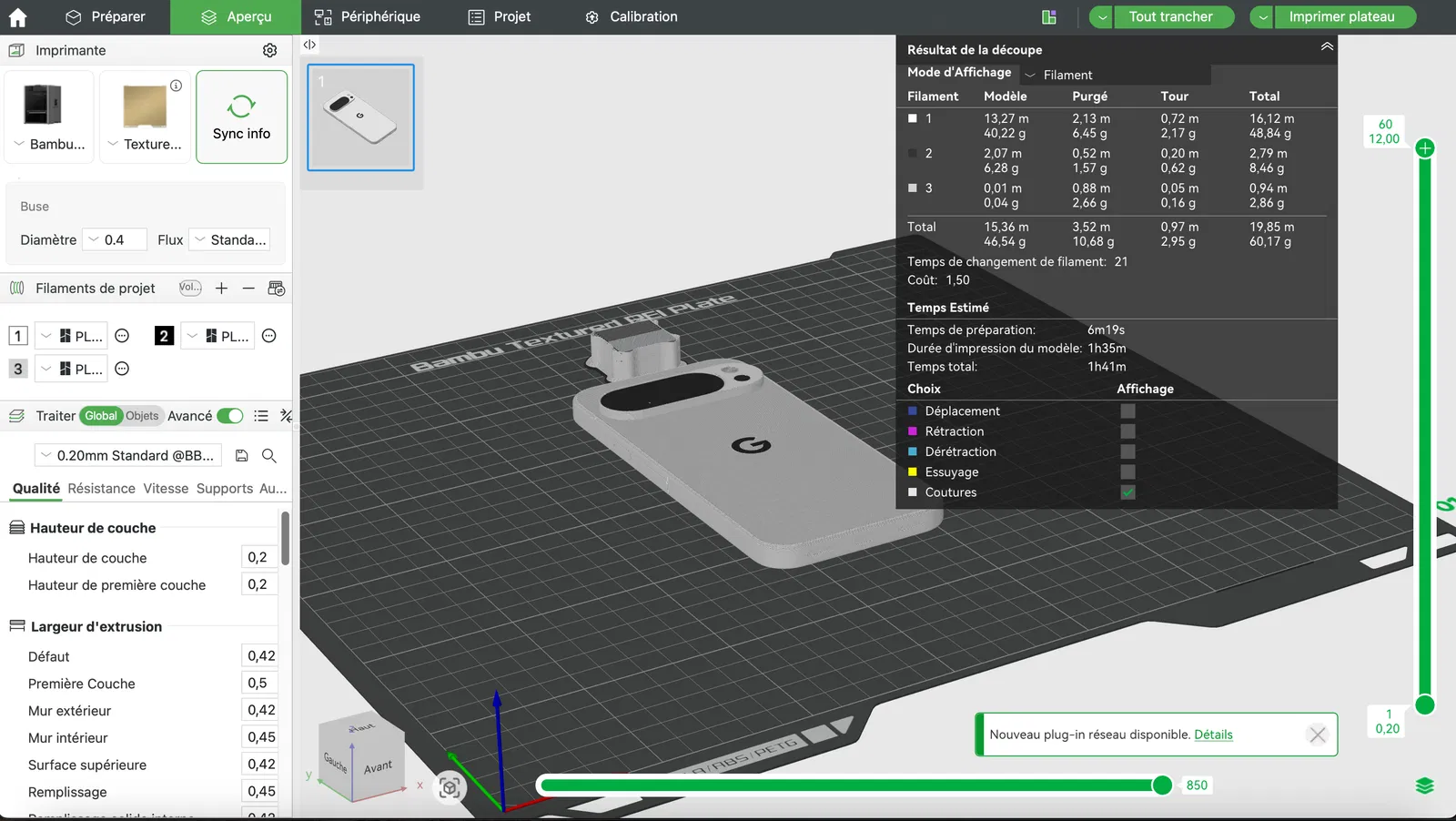The height and width of the screenshot is (821, 1456).
Task: Enable Déplacement display checkbox
Action: 1127,411
